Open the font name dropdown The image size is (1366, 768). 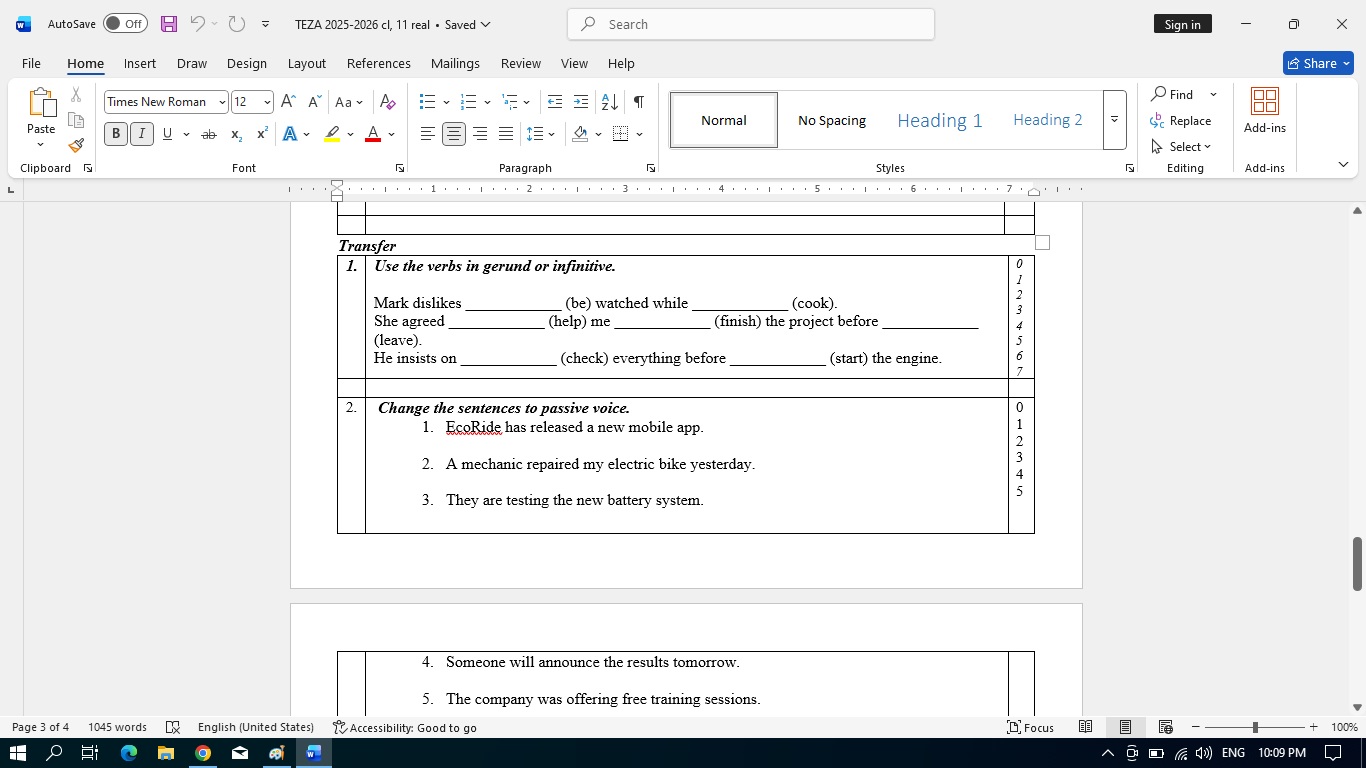222,102
